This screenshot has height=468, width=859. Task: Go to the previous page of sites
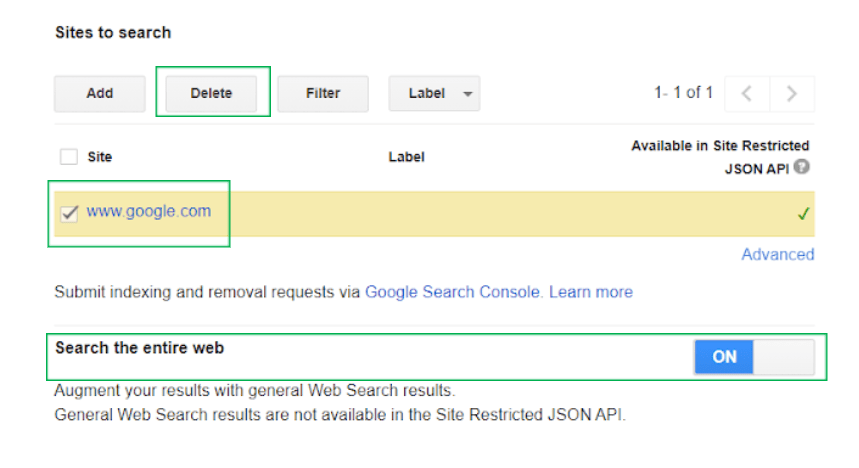(747, 94)
